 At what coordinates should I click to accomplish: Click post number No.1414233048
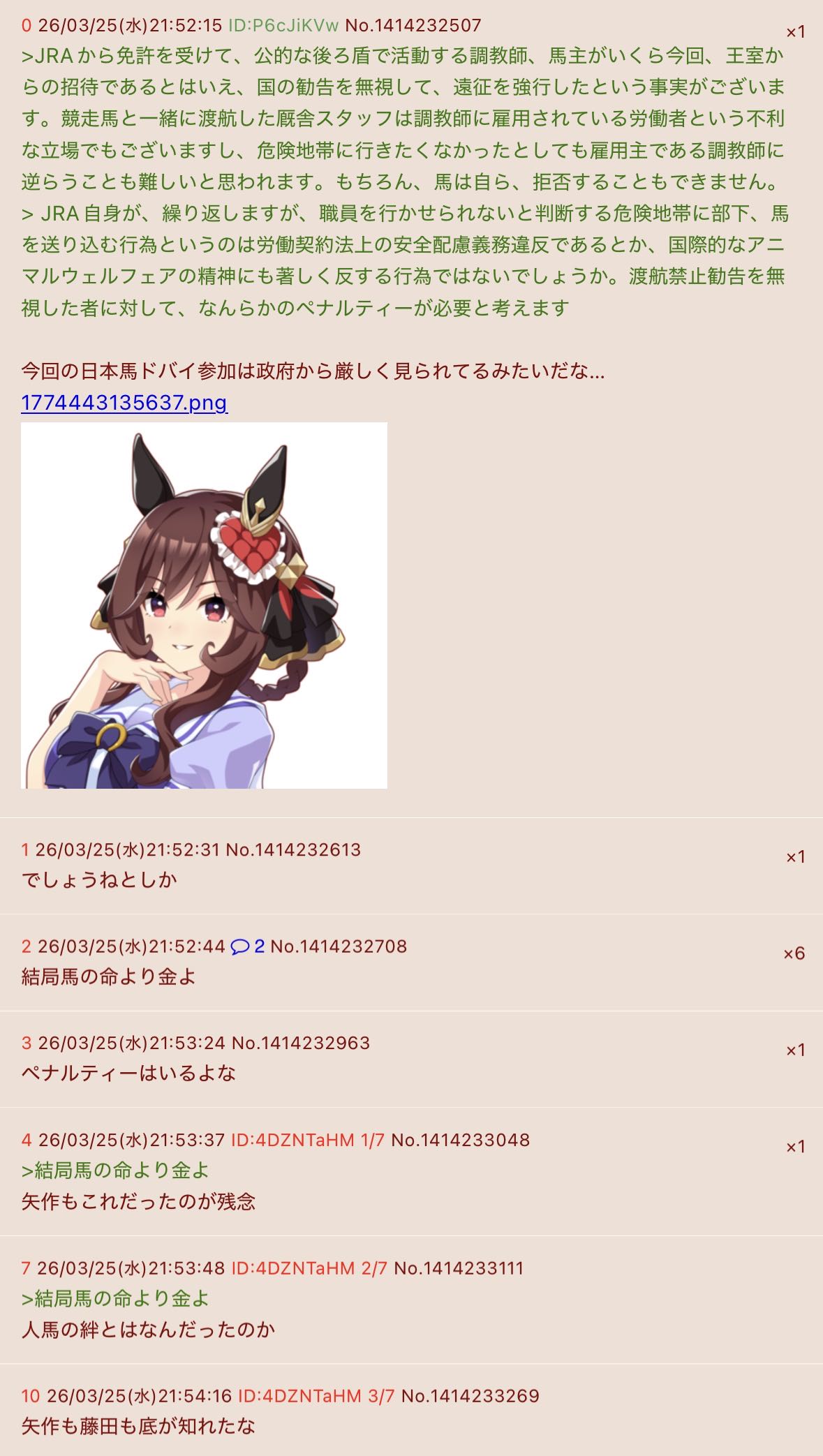tap(461, 1141)
